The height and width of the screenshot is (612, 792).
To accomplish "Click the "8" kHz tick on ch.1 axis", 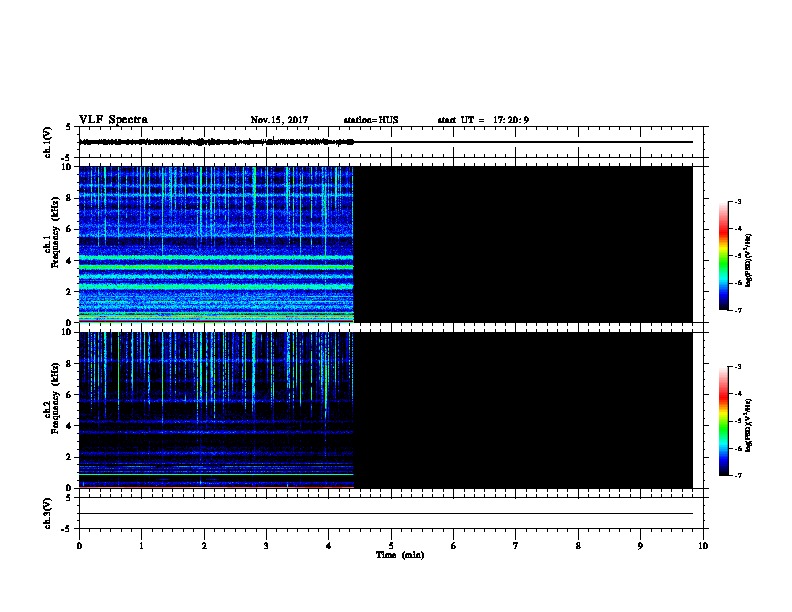I will [69, 198].
